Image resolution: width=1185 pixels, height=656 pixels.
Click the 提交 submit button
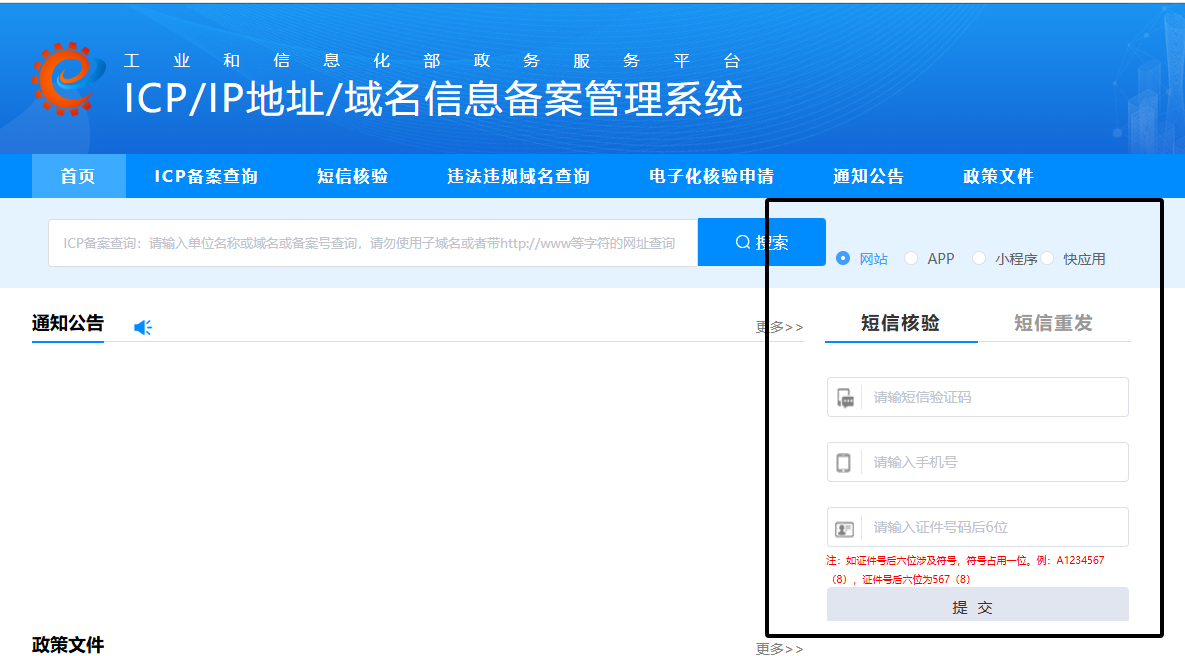tap(978, 605)
